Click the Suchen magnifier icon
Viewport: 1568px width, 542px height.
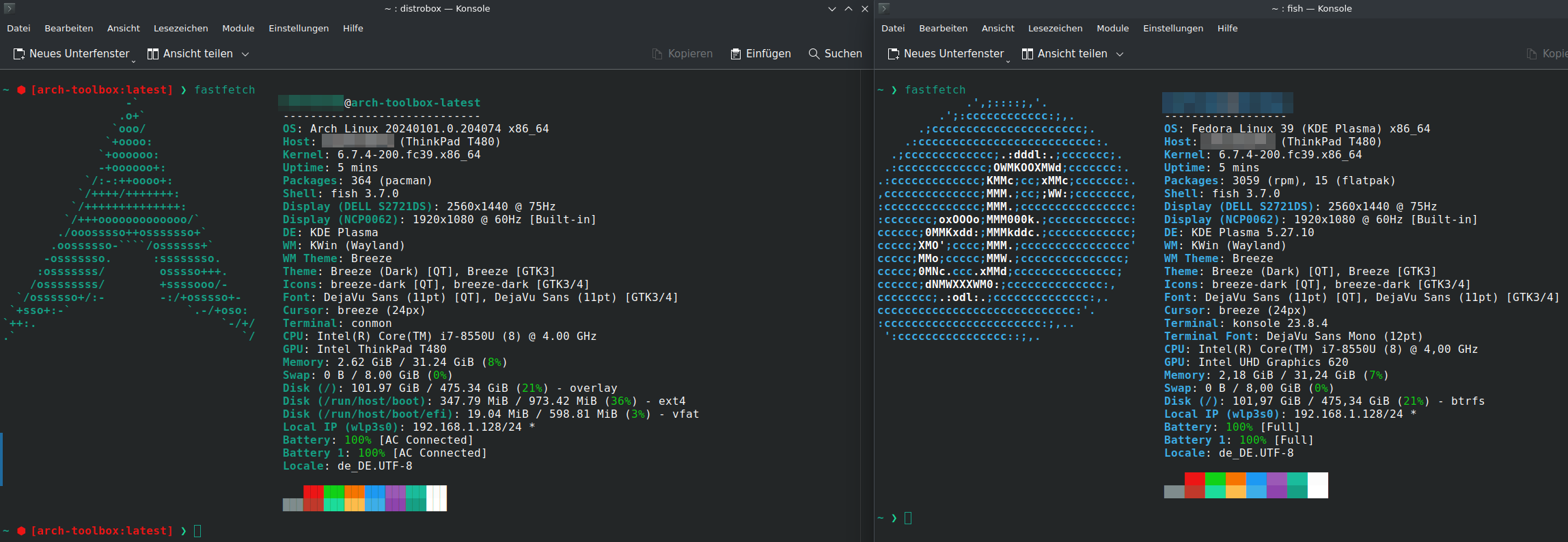(x=814, y=54)
